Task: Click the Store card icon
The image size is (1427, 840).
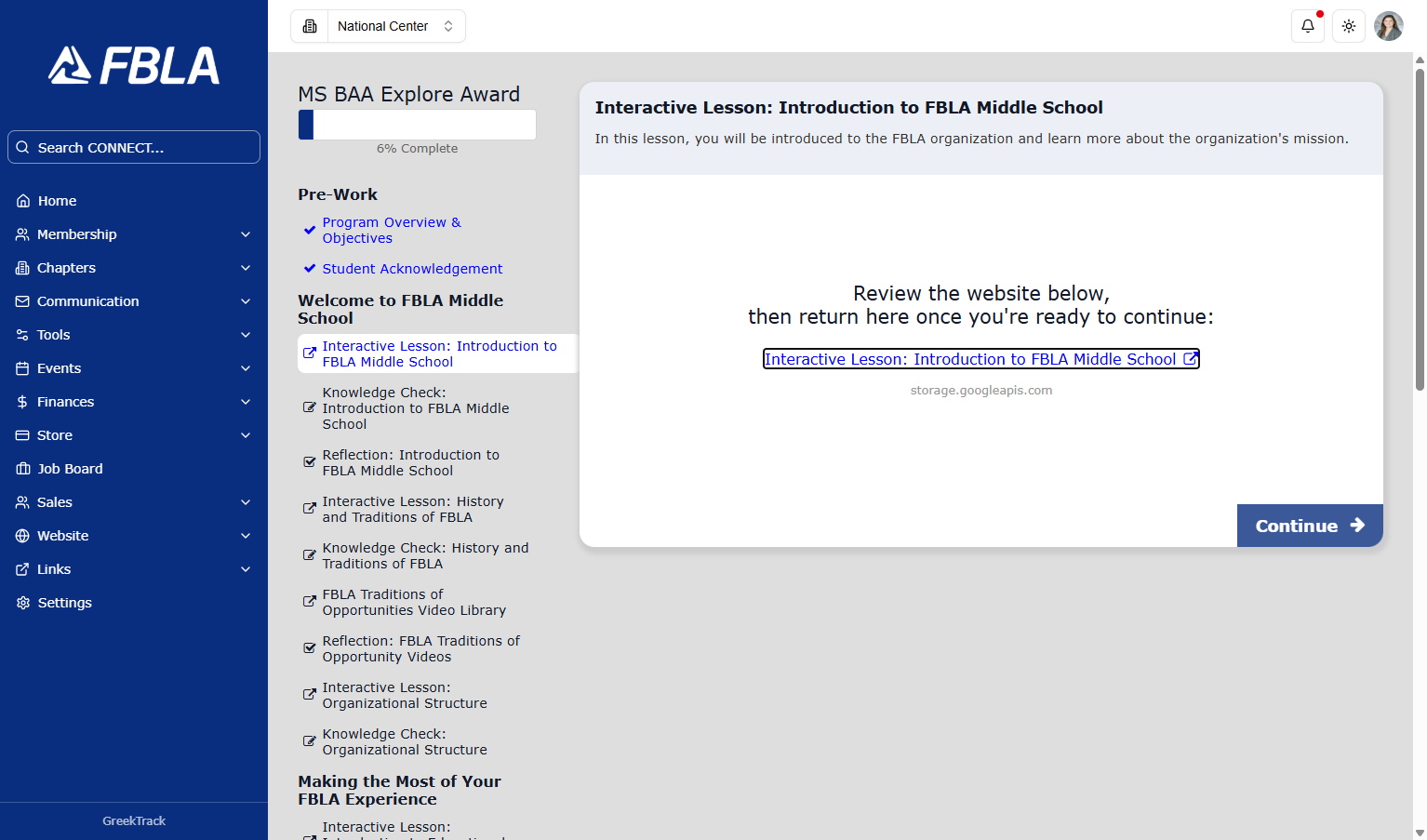Action: pos(22,435)
